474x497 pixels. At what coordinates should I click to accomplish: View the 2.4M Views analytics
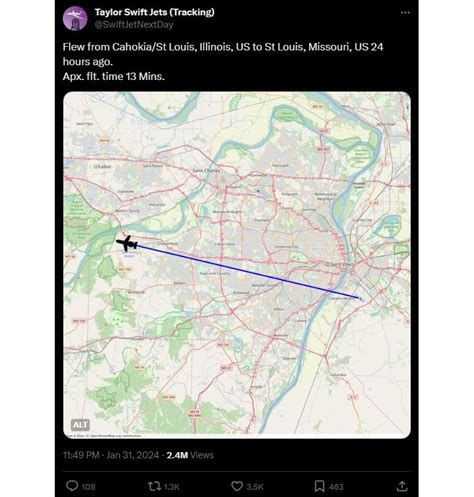(x=190, y=455)
